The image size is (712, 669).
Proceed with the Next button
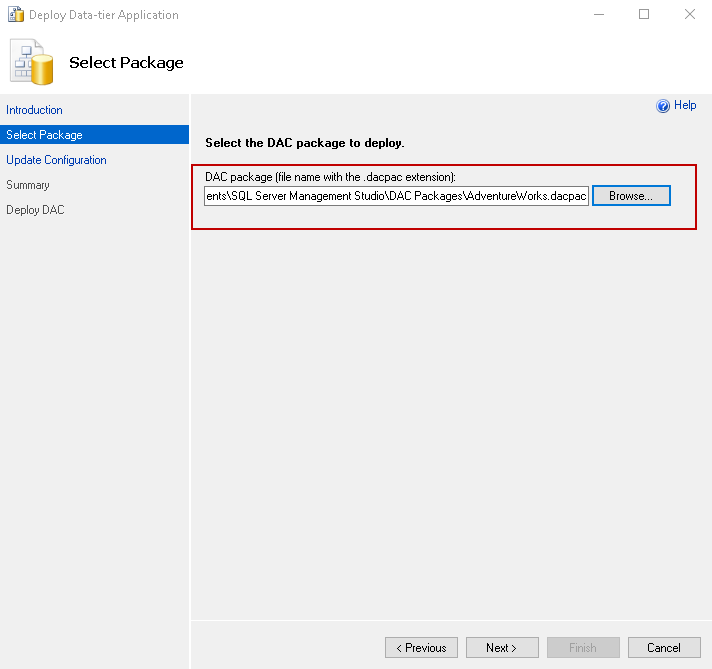(x=502, y=648)
